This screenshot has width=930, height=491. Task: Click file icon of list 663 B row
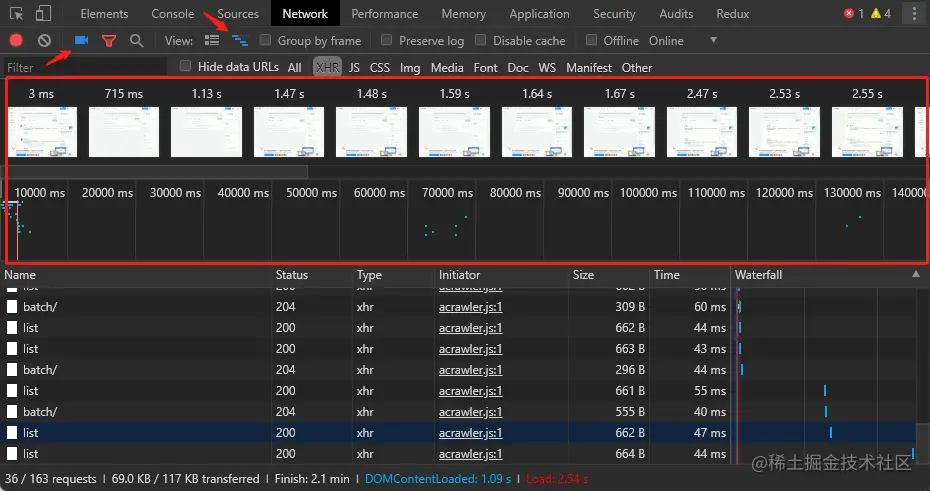tap(12, 349)
